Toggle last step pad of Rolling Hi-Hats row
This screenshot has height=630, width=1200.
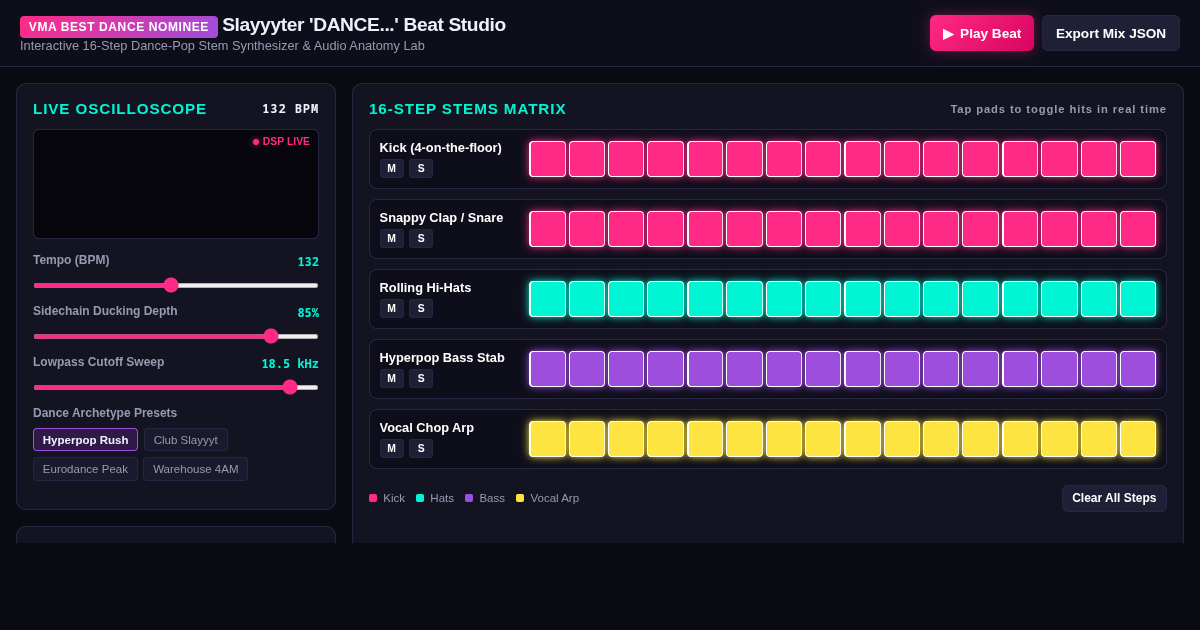1138,299
